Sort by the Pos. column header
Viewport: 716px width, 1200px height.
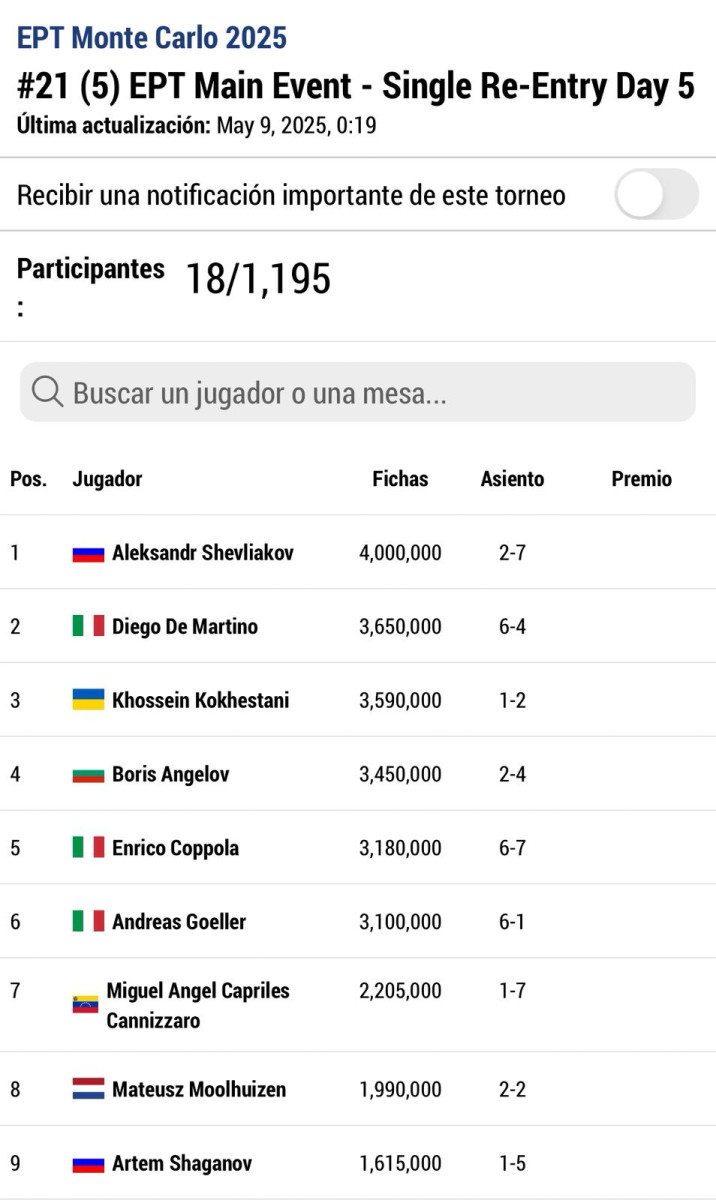pos(28,479)
